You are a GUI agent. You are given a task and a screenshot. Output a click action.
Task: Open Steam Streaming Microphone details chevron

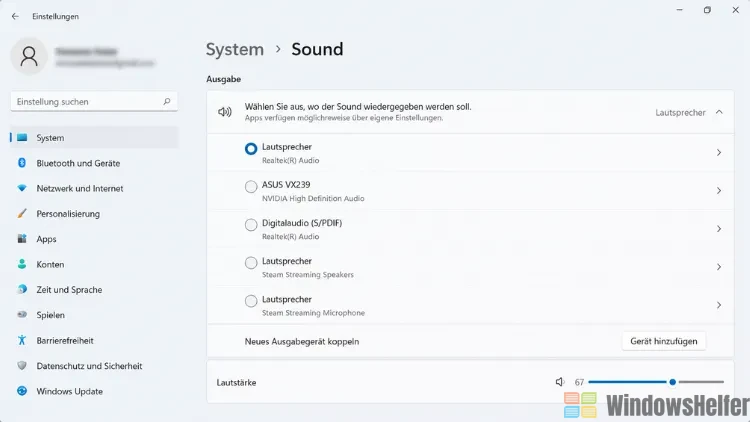pos(719,305)
